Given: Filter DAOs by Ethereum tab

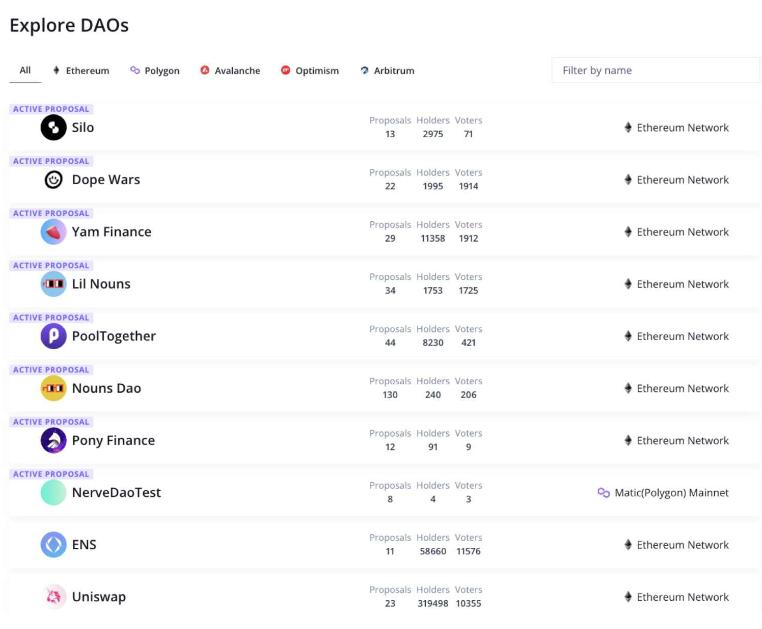Looking at the screenshot, I should [x=80, y=71].
